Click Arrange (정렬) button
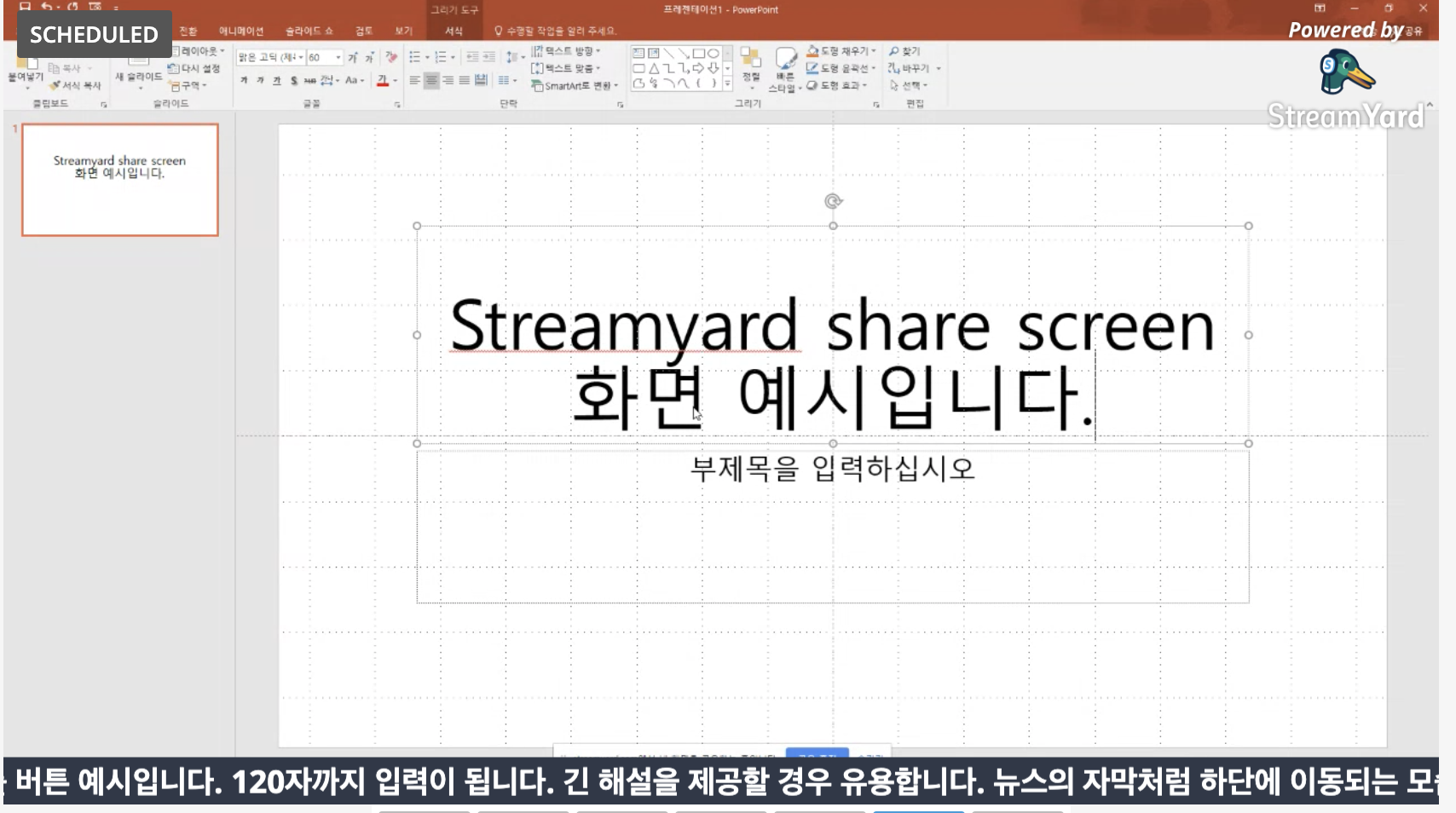1456x813 pixels. (750, 66)
